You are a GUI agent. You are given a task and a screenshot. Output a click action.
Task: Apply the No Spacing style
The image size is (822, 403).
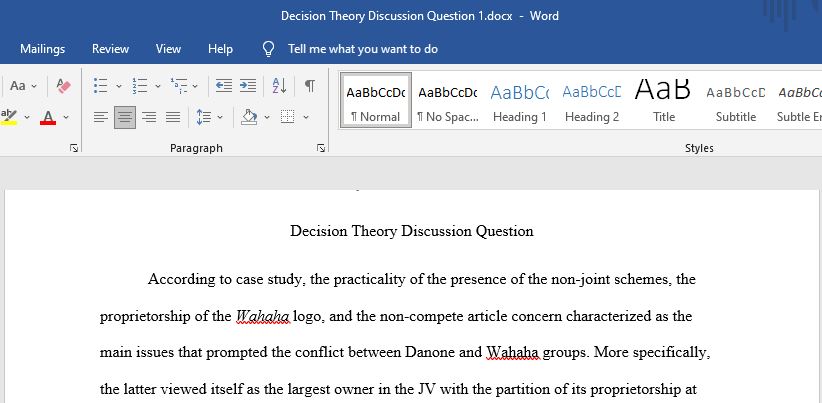tap(448, 101)
